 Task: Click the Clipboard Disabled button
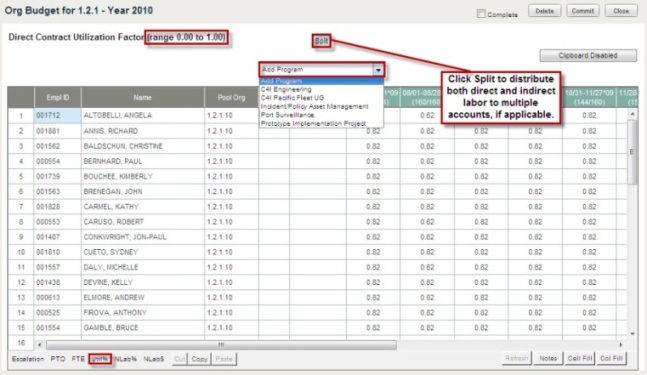(x=588, y=56)
